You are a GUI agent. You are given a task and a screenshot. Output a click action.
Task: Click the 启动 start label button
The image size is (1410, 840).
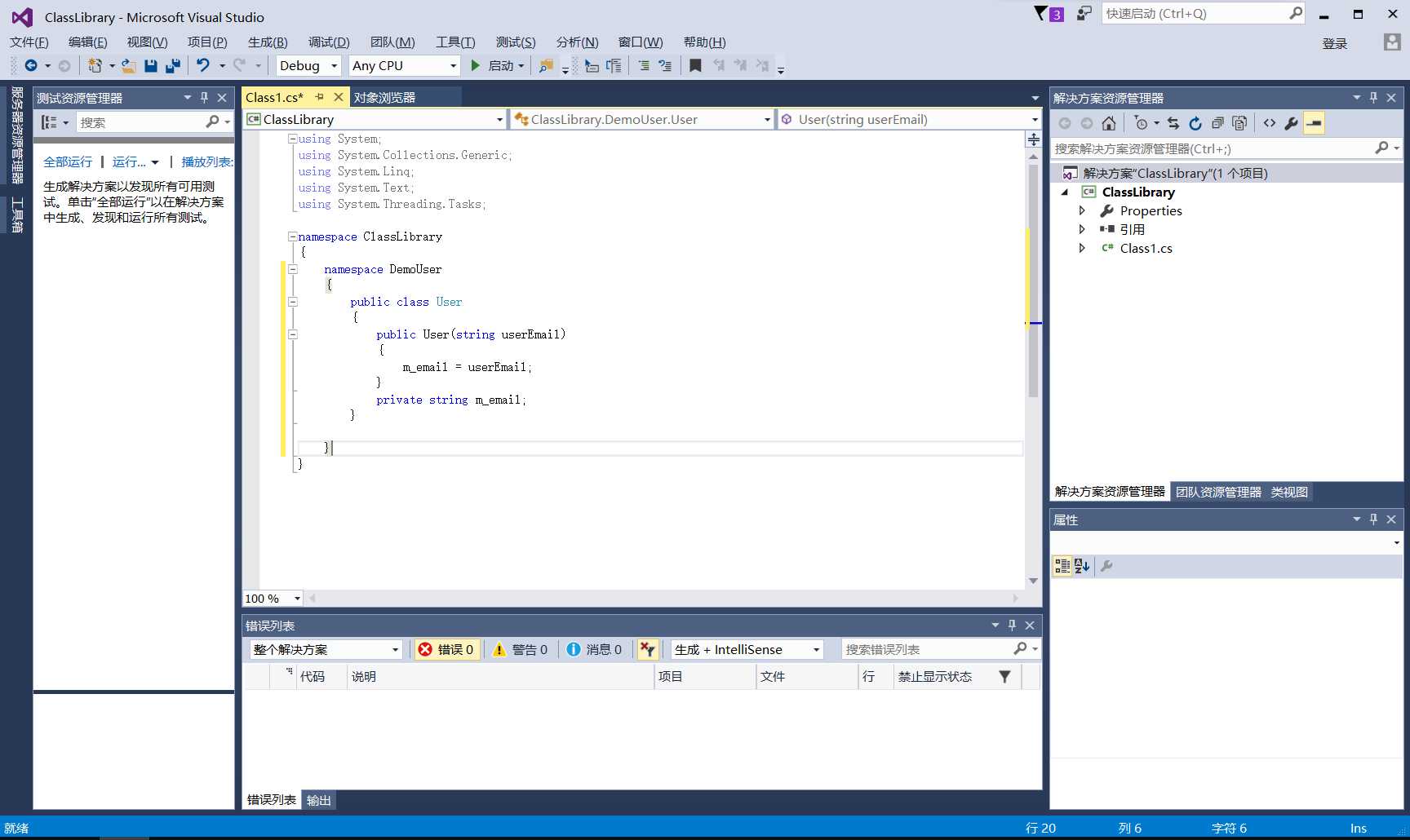coord(501,66)
